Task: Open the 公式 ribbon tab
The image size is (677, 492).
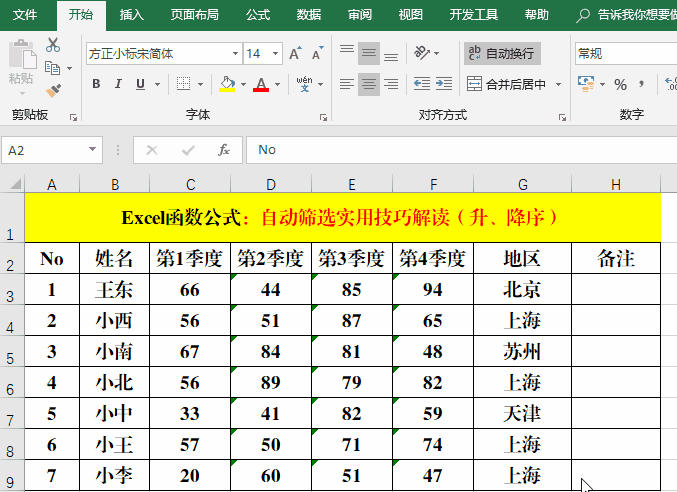Action: tap(257, 15)
